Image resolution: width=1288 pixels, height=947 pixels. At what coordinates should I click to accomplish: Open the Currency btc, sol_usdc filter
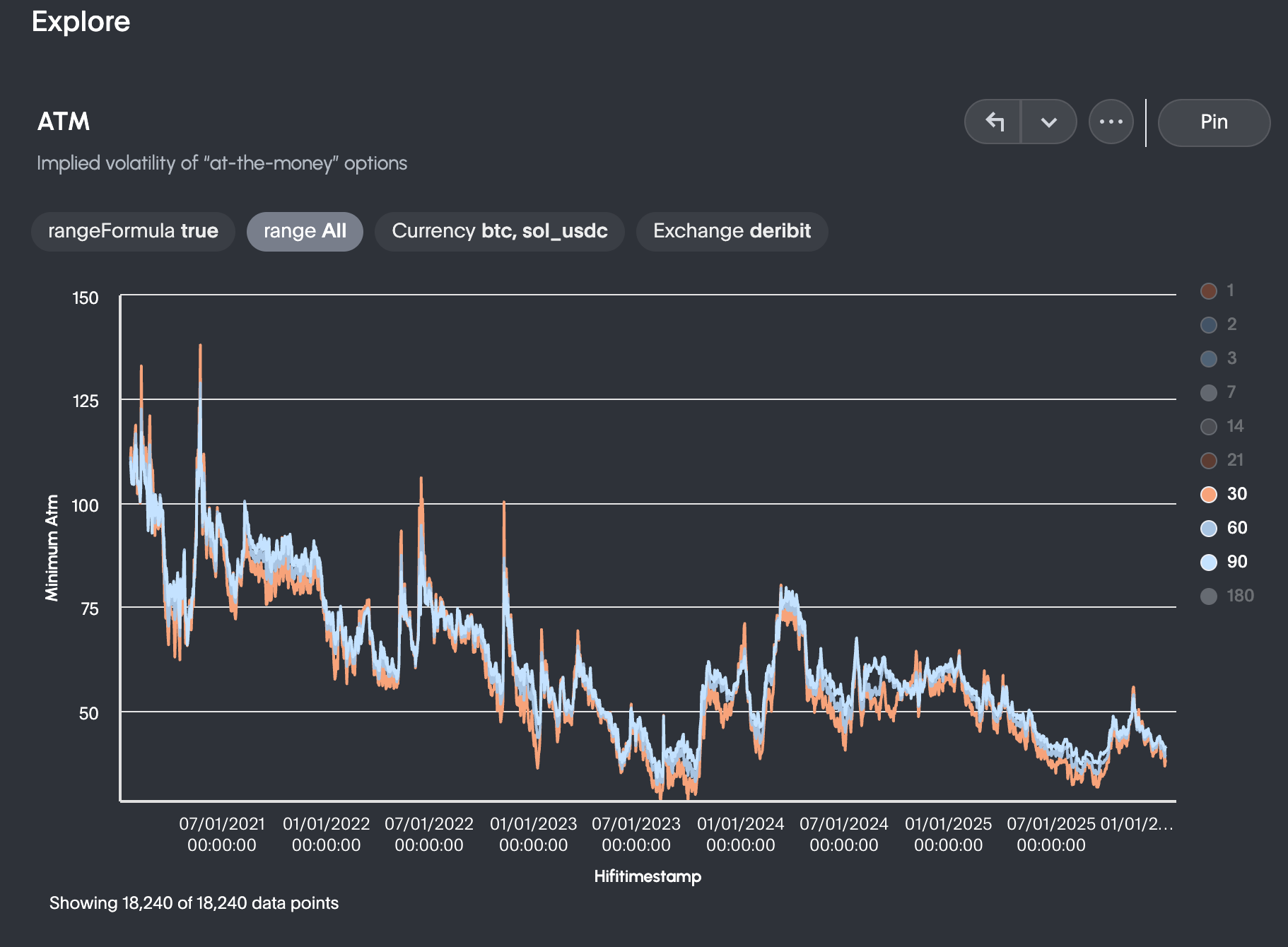coord(500,231)
